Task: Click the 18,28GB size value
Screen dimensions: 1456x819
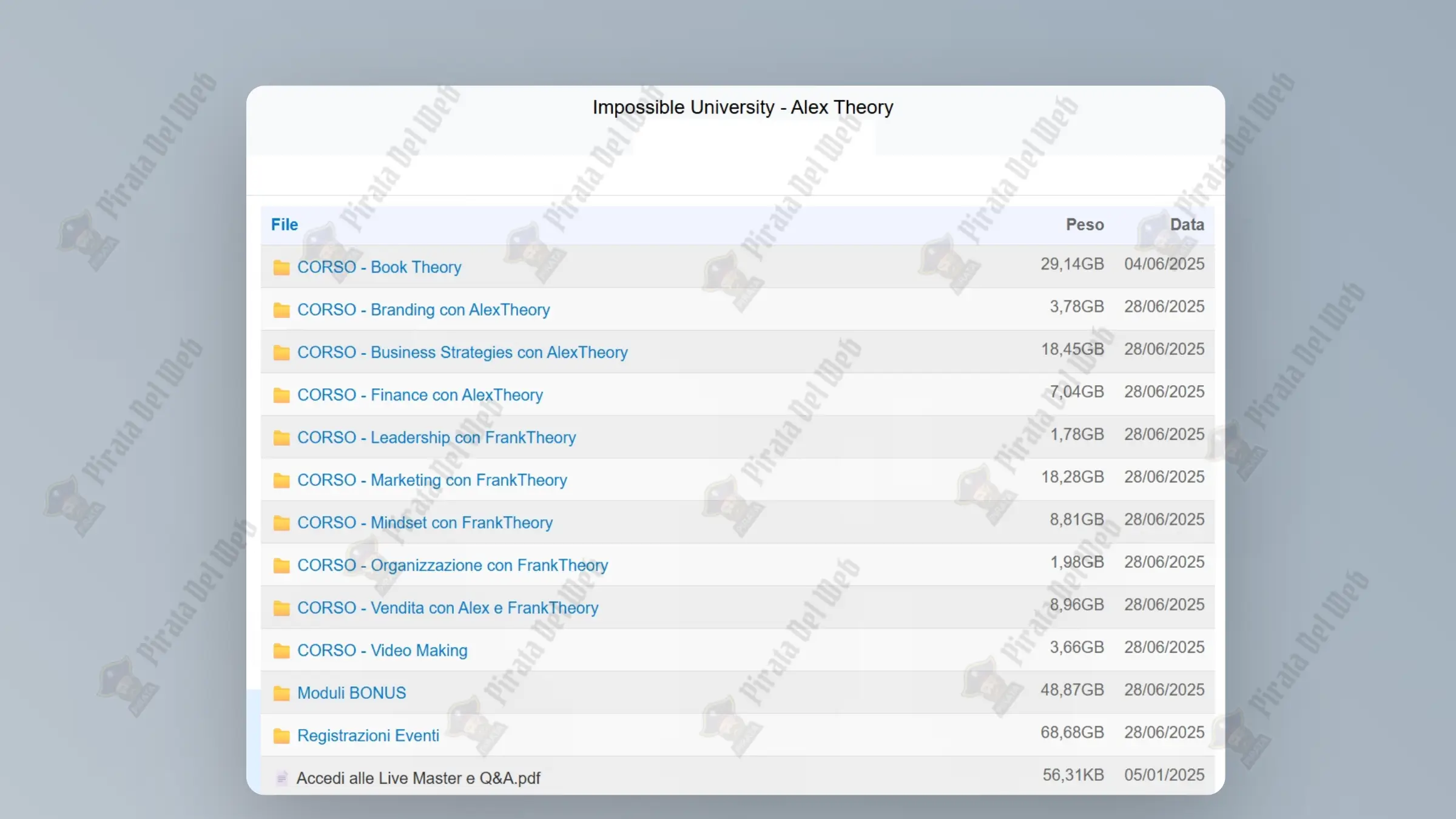Action: tap(1072, 477)
